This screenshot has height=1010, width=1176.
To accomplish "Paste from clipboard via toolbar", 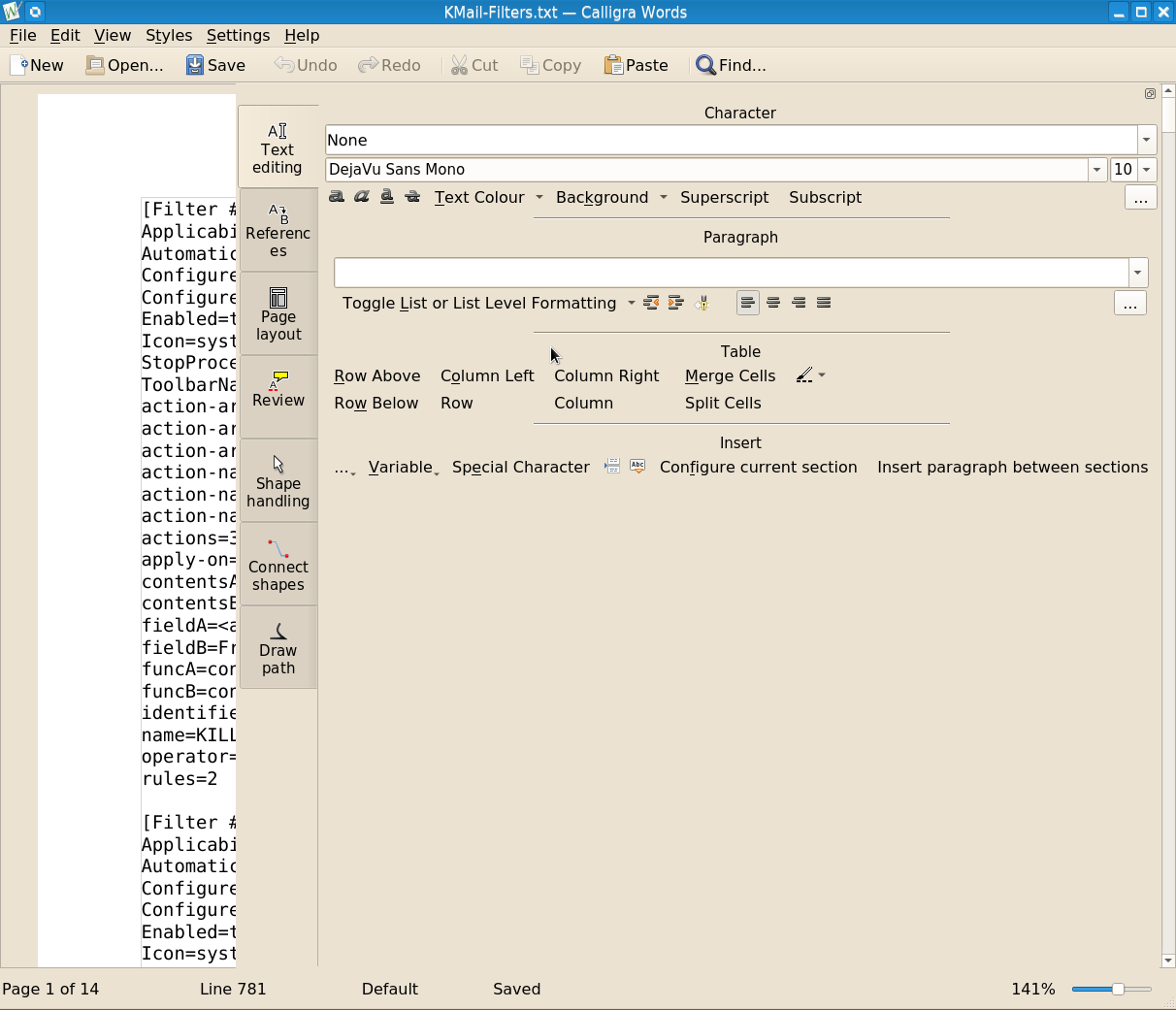I will coord(637,65).
